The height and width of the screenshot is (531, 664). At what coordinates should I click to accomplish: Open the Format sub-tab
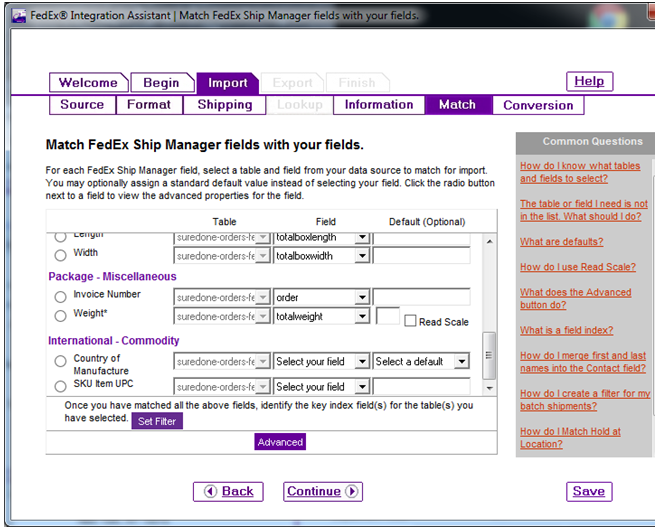click(x=149, y=105)
